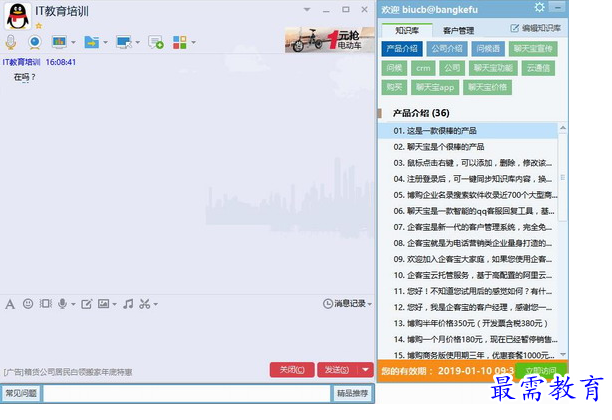
Task: Select entry 06. 聊天宝是一款智能的qq客服回复工具
Action: pos(468,211)
